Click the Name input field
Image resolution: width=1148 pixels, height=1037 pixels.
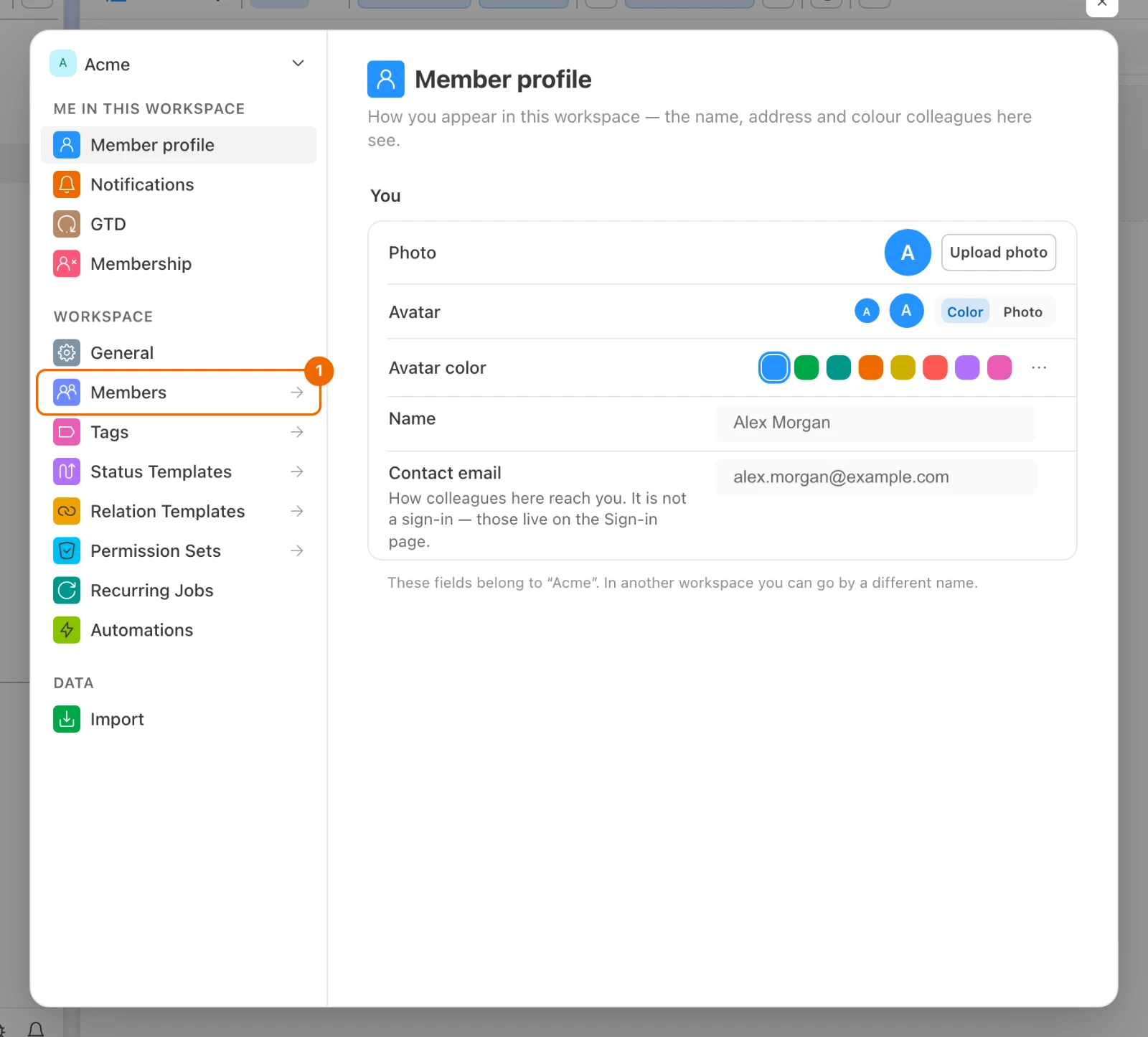[x=875, y=423]
